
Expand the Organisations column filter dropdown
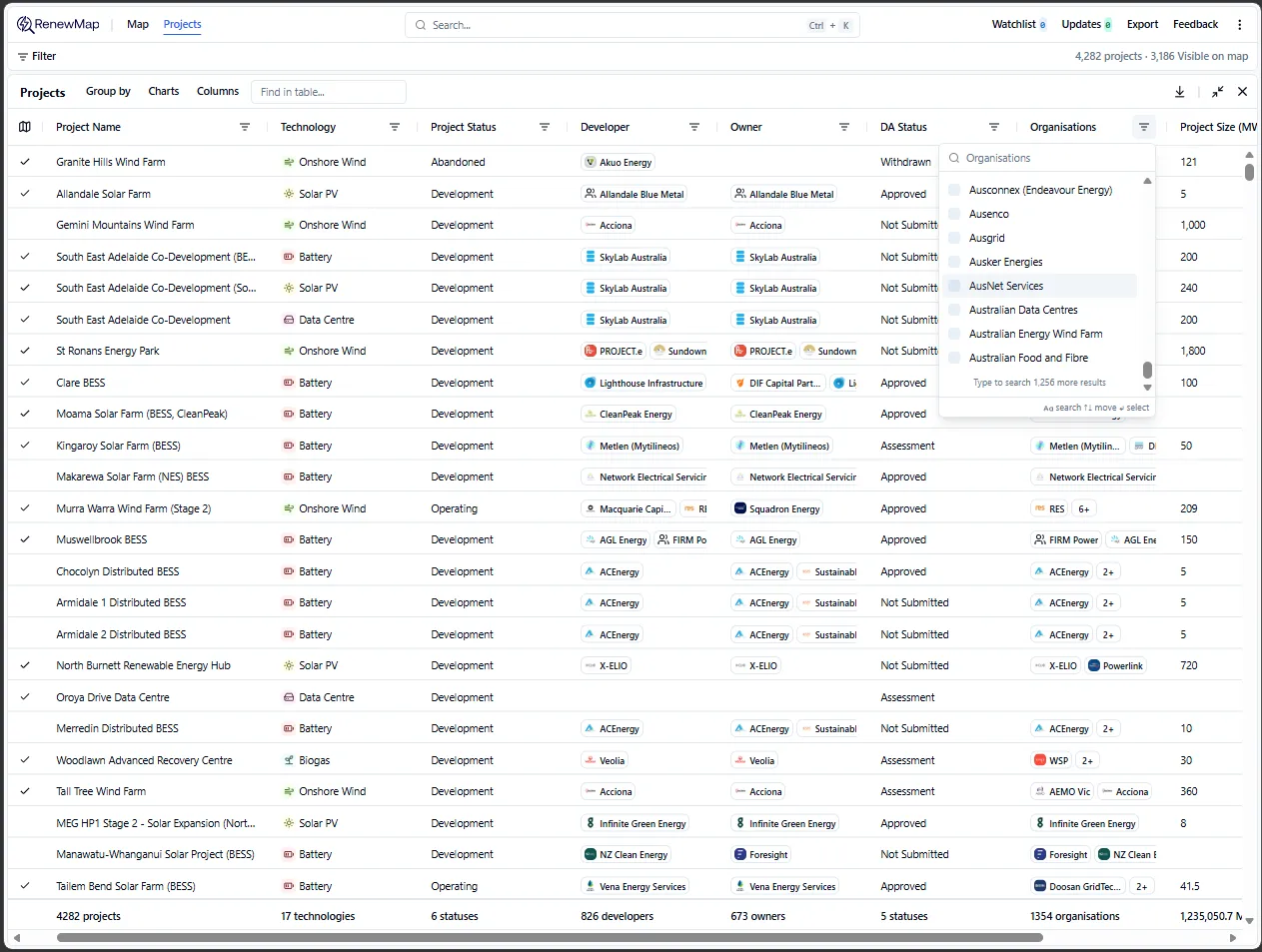tap(1144, 127)
